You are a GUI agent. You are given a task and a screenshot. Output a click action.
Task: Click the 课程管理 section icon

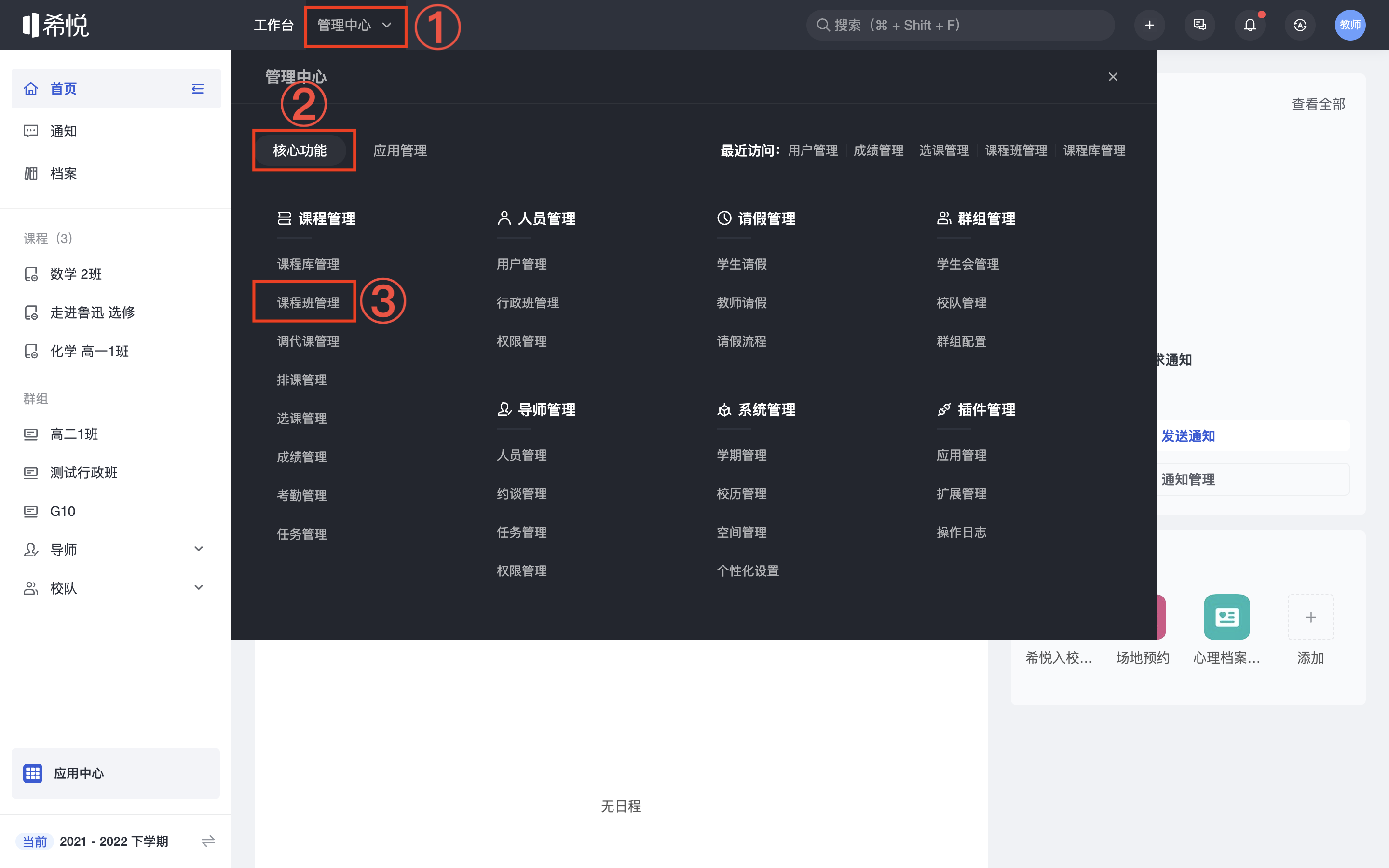284,218
